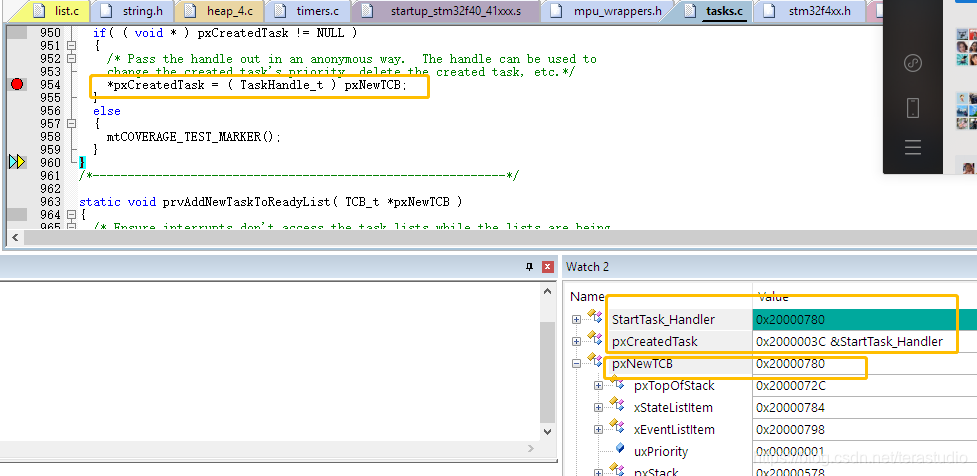
Task: Click right arrow of bottom-left horizontal scrollbar
Action: (531, 448)
